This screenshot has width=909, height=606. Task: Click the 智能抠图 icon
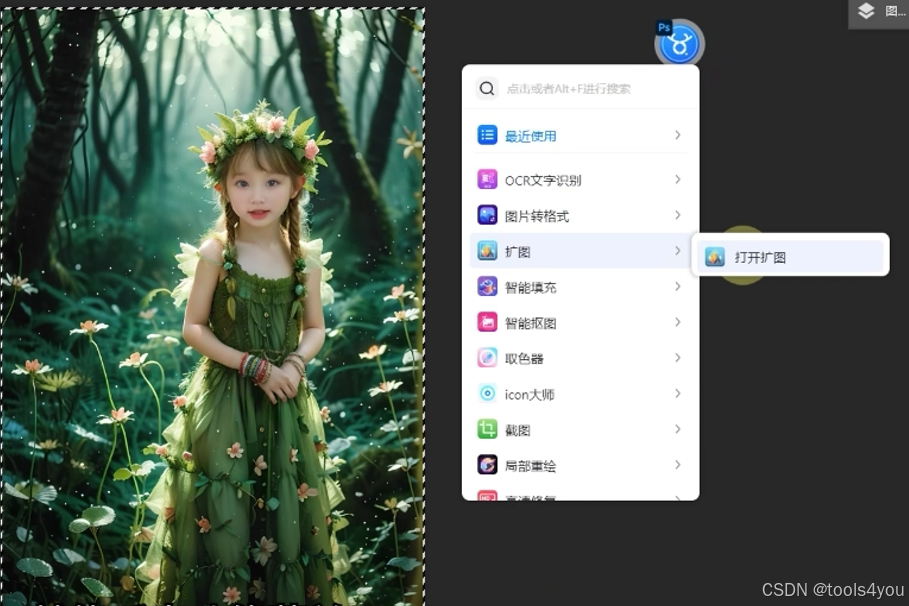(x=487, y=322)
